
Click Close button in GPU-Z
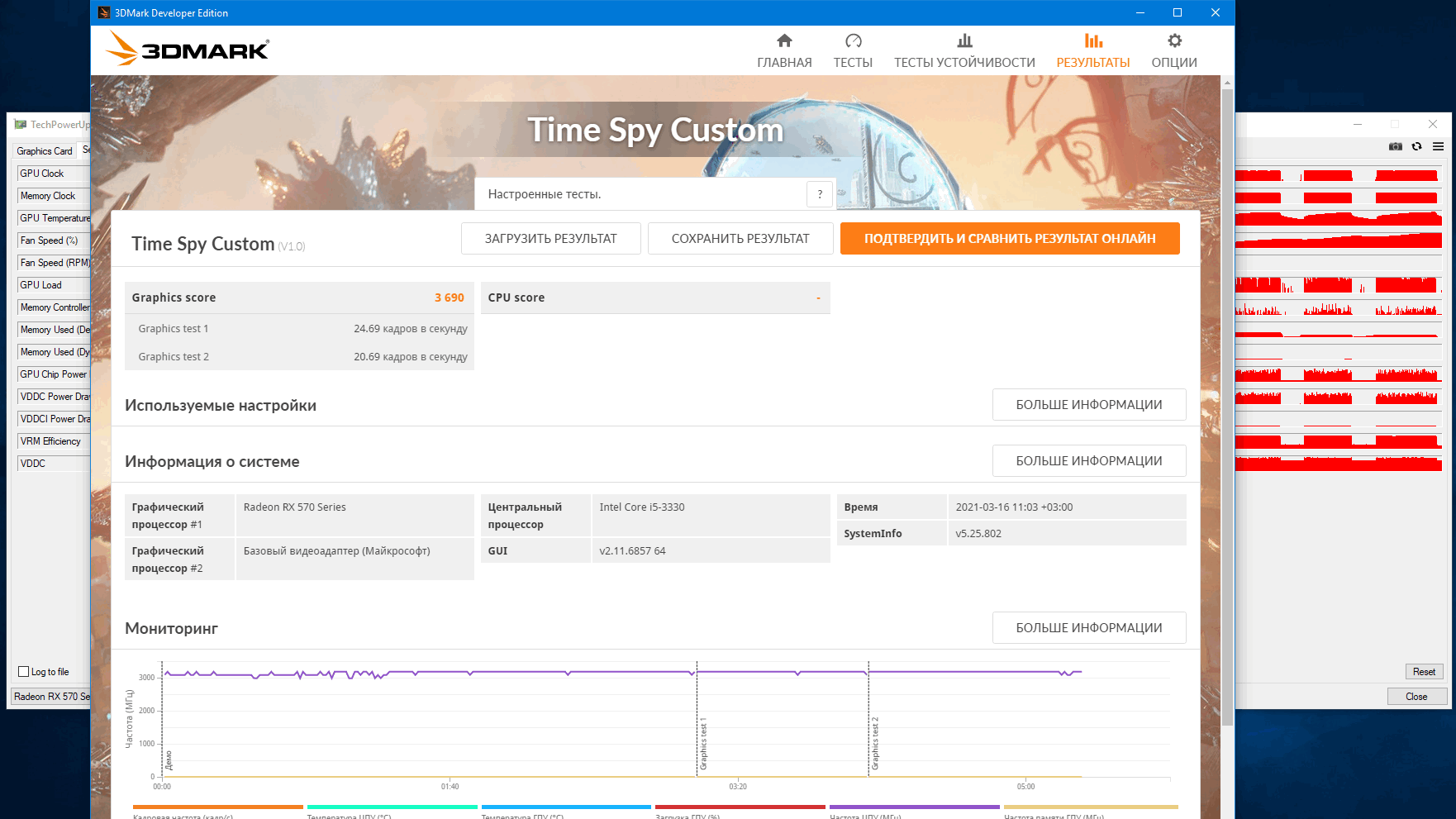1416,697
